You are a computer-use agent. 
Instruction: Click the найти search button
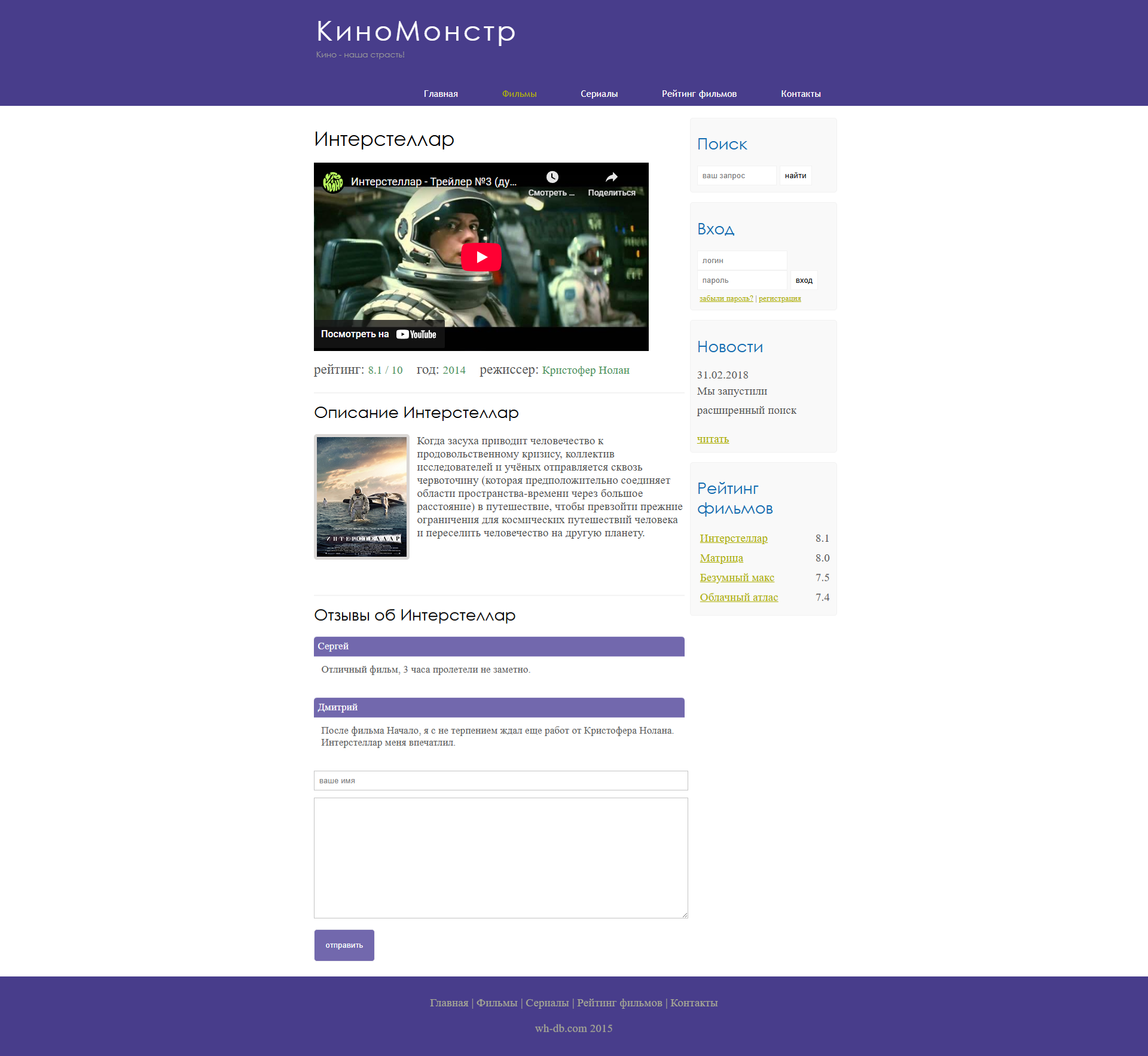point(795,176)
